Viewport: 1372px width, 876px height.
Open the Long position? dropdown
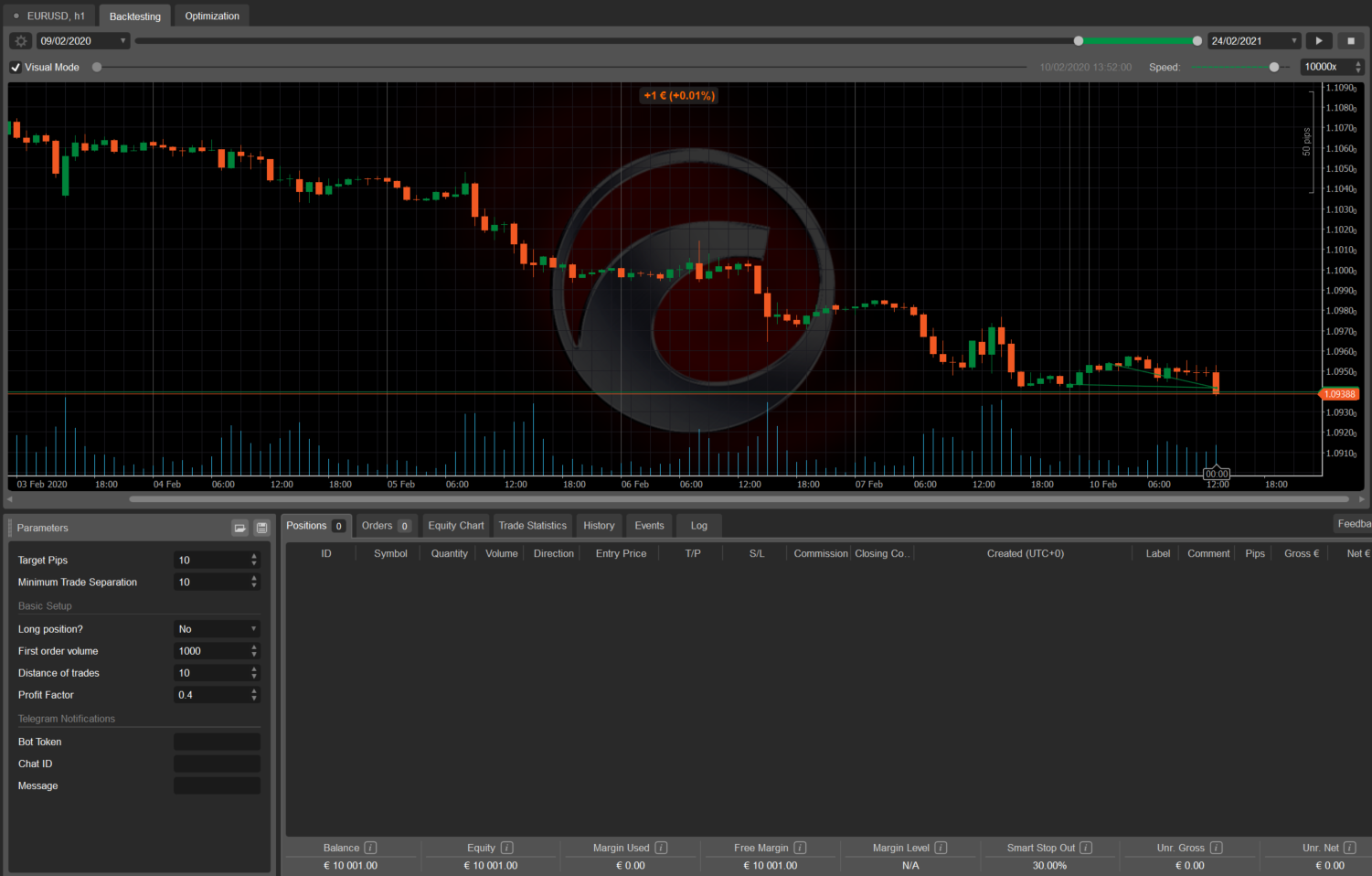click(x=217, y=629)
